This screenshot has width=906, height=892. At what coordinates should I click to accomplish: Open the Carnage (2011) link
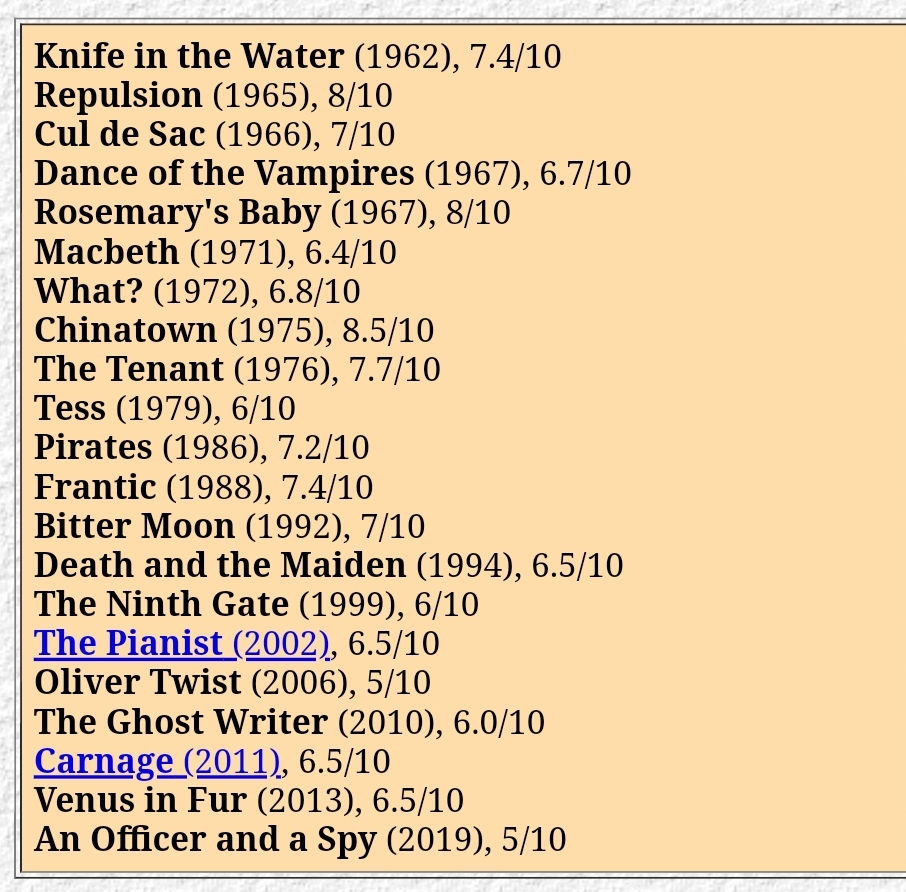click(x=157, y=761)
